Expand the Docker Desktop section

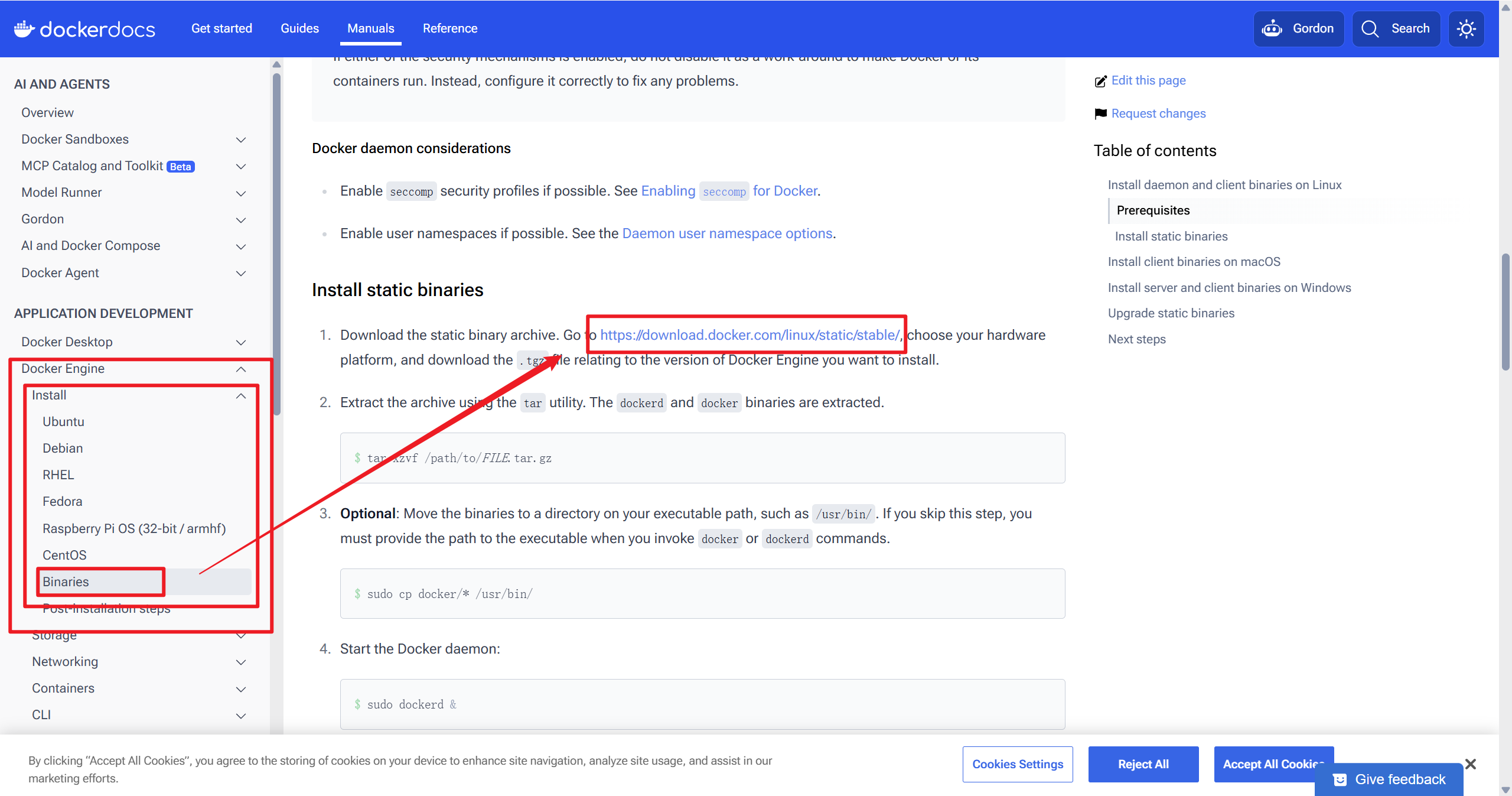click(241, 342)
